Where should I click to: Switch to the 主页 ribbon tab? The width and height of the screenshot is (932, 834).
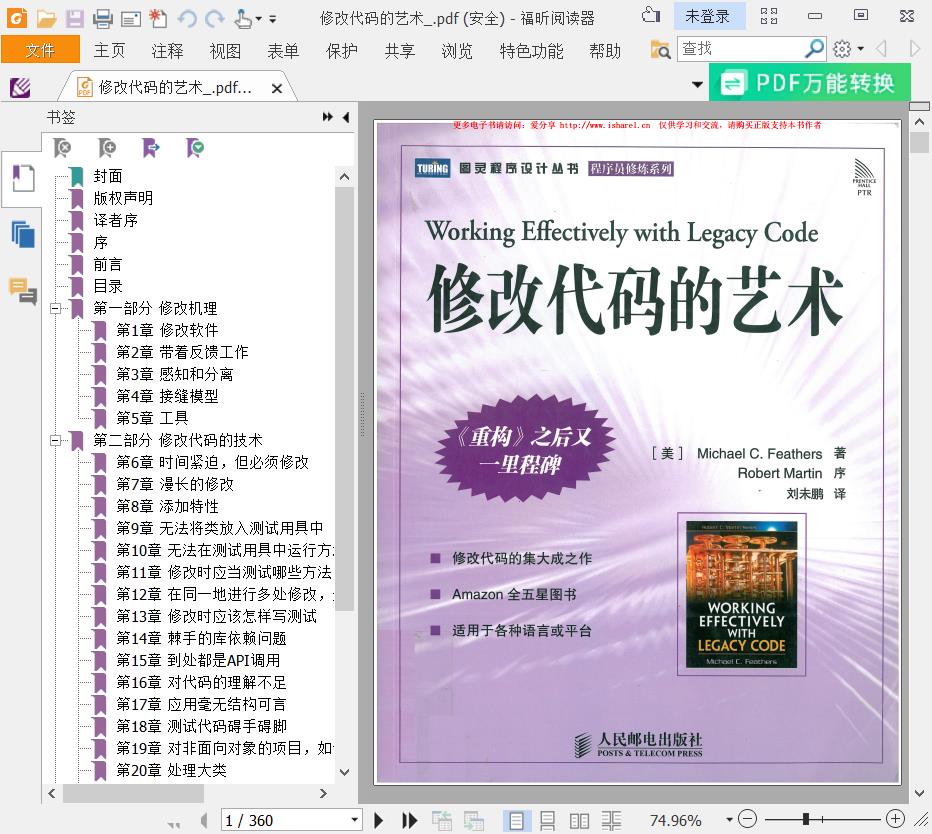(109, 51)
